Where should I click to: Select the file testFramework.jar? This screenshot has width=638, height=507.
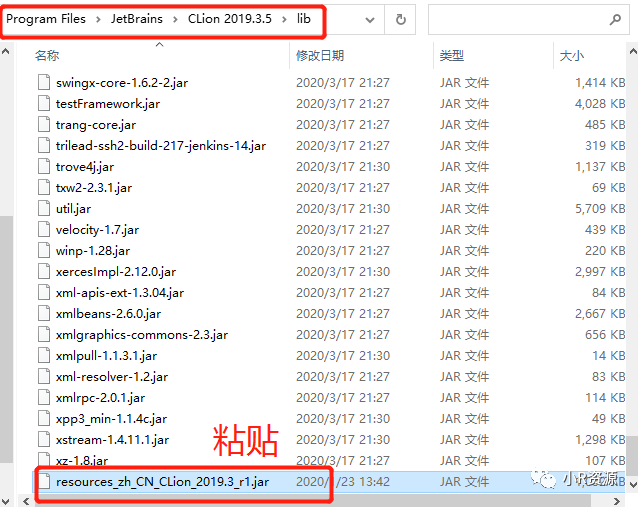108,104
